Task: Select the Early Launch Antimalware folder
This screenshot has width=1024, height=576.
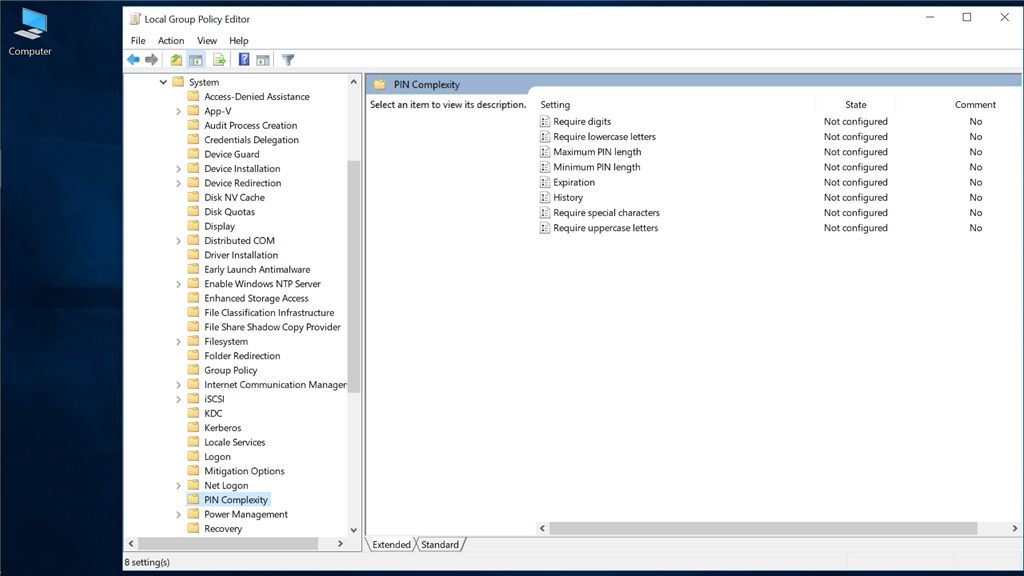Action: pyautogui.click(x=257, y=270)
